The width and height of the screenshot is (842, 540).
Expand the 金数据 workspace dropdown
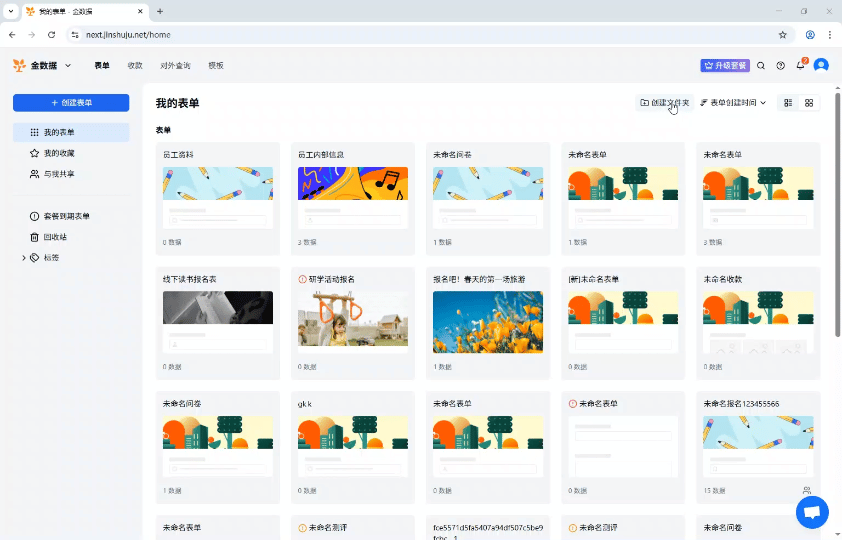coord(68,66)
